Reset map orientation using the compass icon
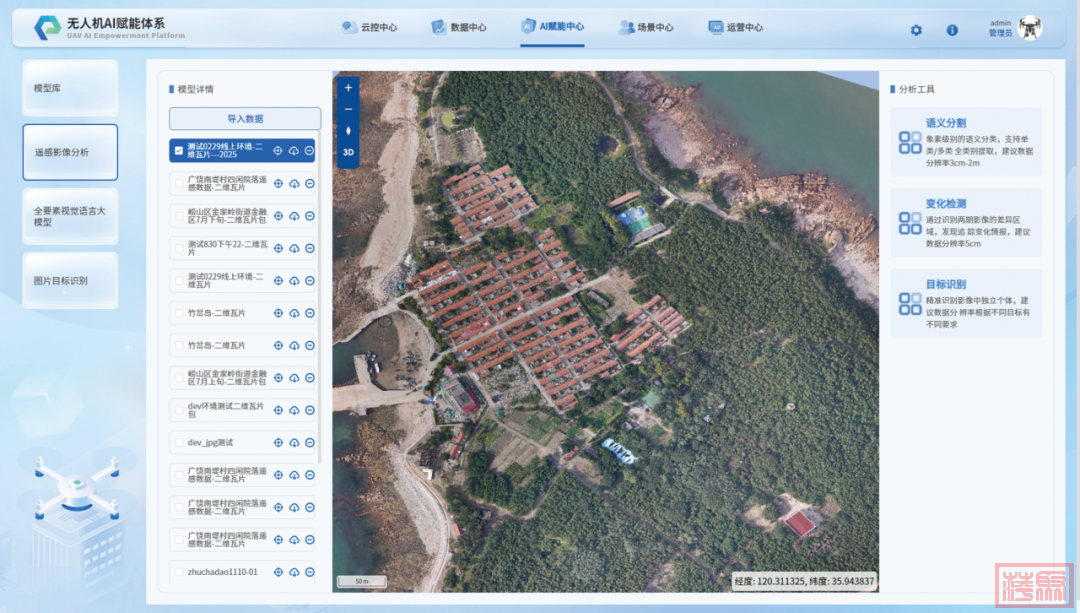This screenshot has width=1080, height=613. pyautogui.click(x=348, y=131)
